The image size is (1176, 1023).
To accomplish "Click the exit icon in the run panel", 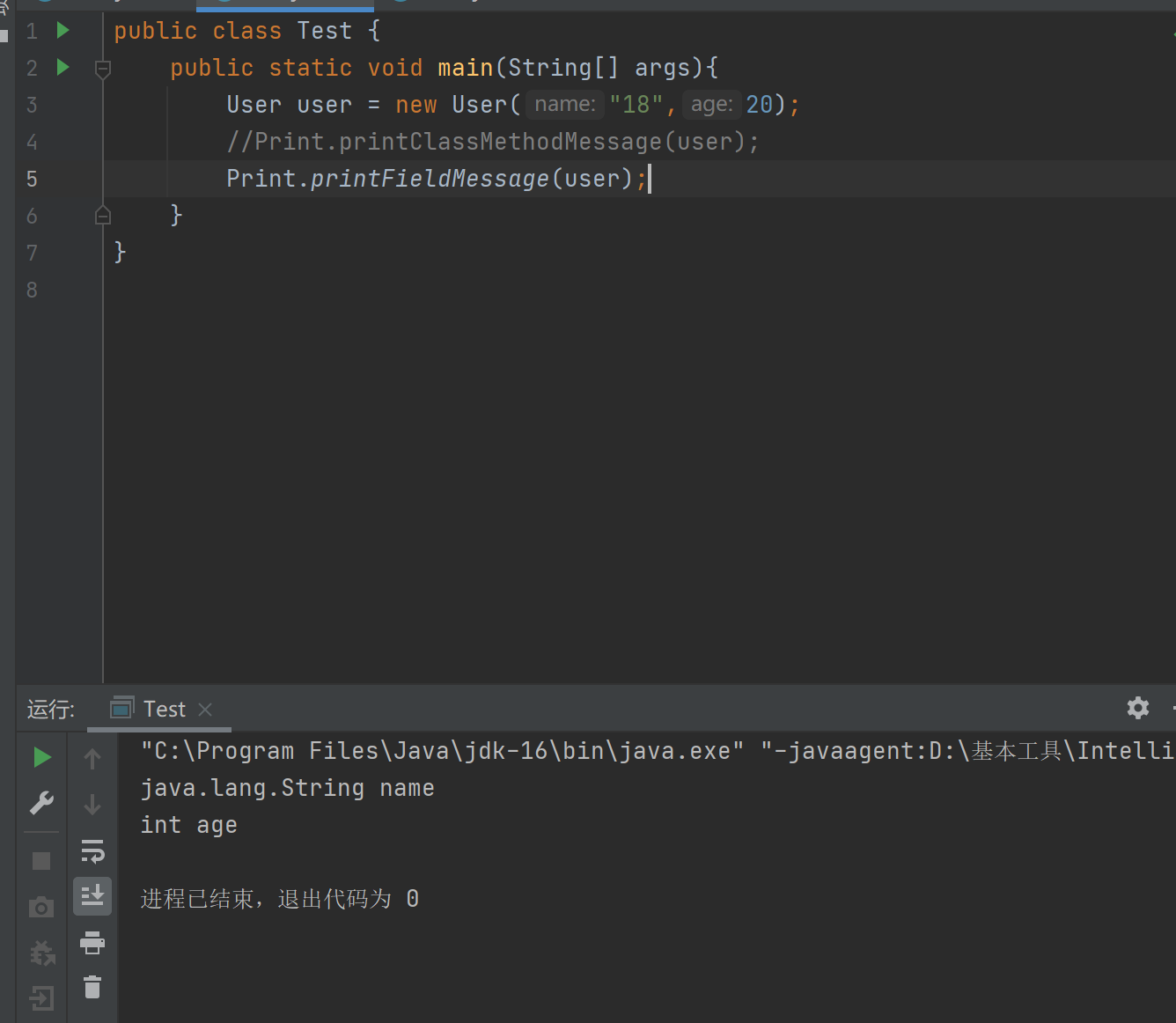I will click(x=41, y=998).
